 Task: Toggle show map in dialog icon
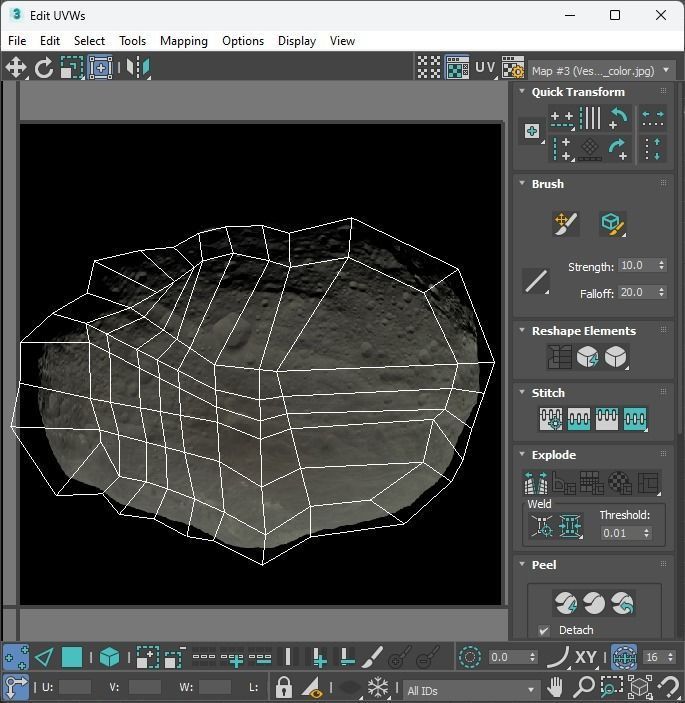click(x=457, y=68)
